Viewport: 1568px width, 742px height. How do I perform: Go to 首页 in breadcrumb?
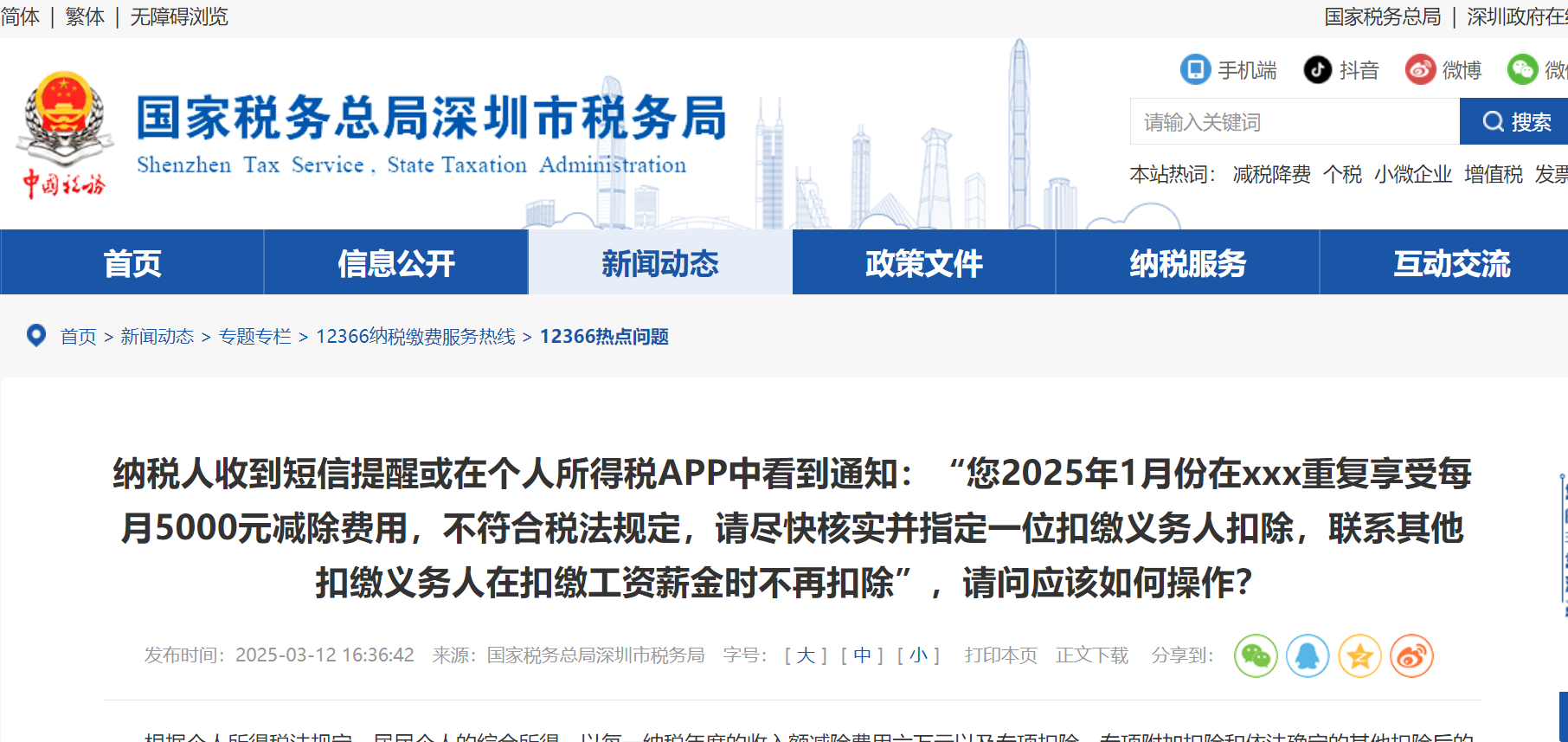(79, 336)
